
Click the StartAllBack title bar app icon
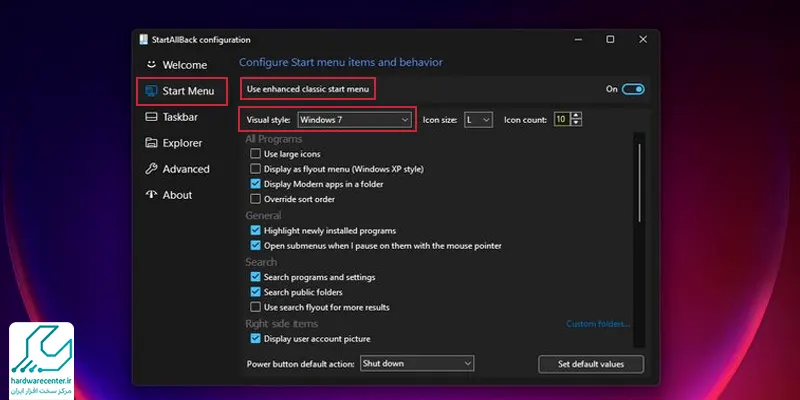144,40
